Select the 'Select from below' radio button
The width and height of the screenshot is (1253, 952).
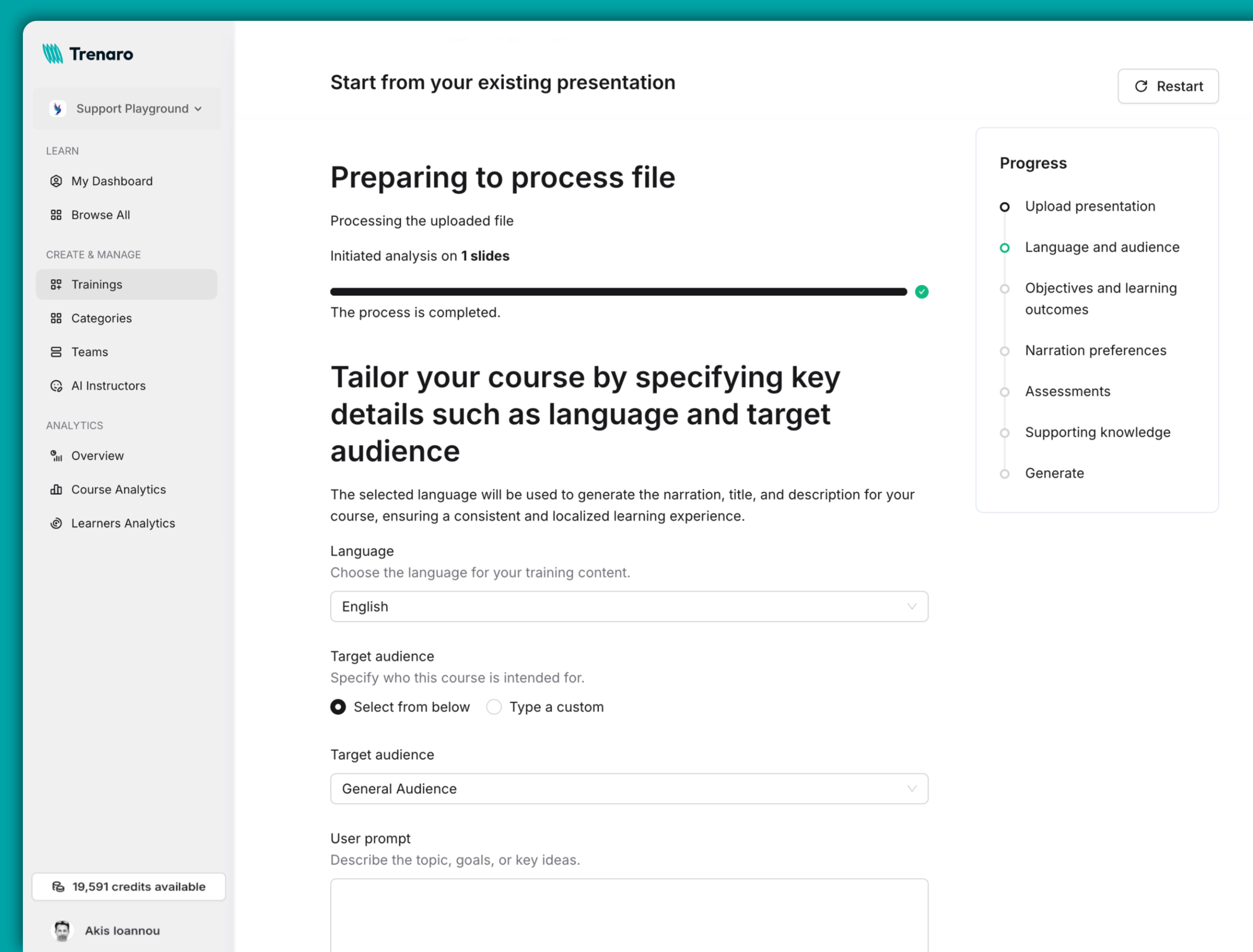coord(338,707)
